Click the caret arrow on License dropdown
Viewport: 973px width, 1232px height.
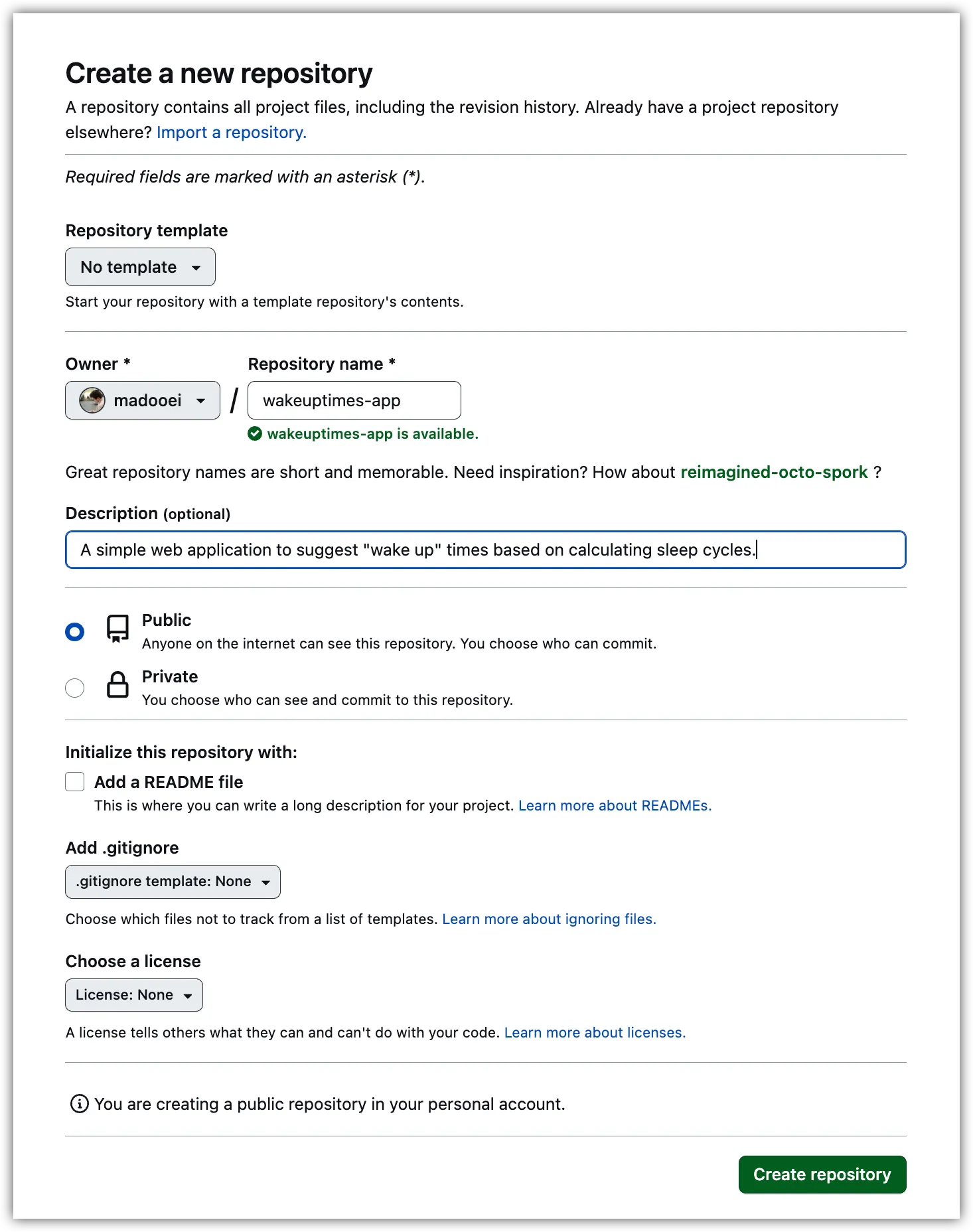188,996
